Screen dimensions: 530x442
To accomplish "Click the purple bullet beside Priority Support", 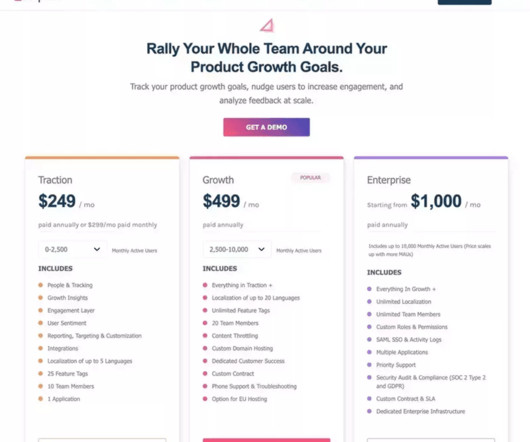I will pyautogui.click(x=369, y=365).
